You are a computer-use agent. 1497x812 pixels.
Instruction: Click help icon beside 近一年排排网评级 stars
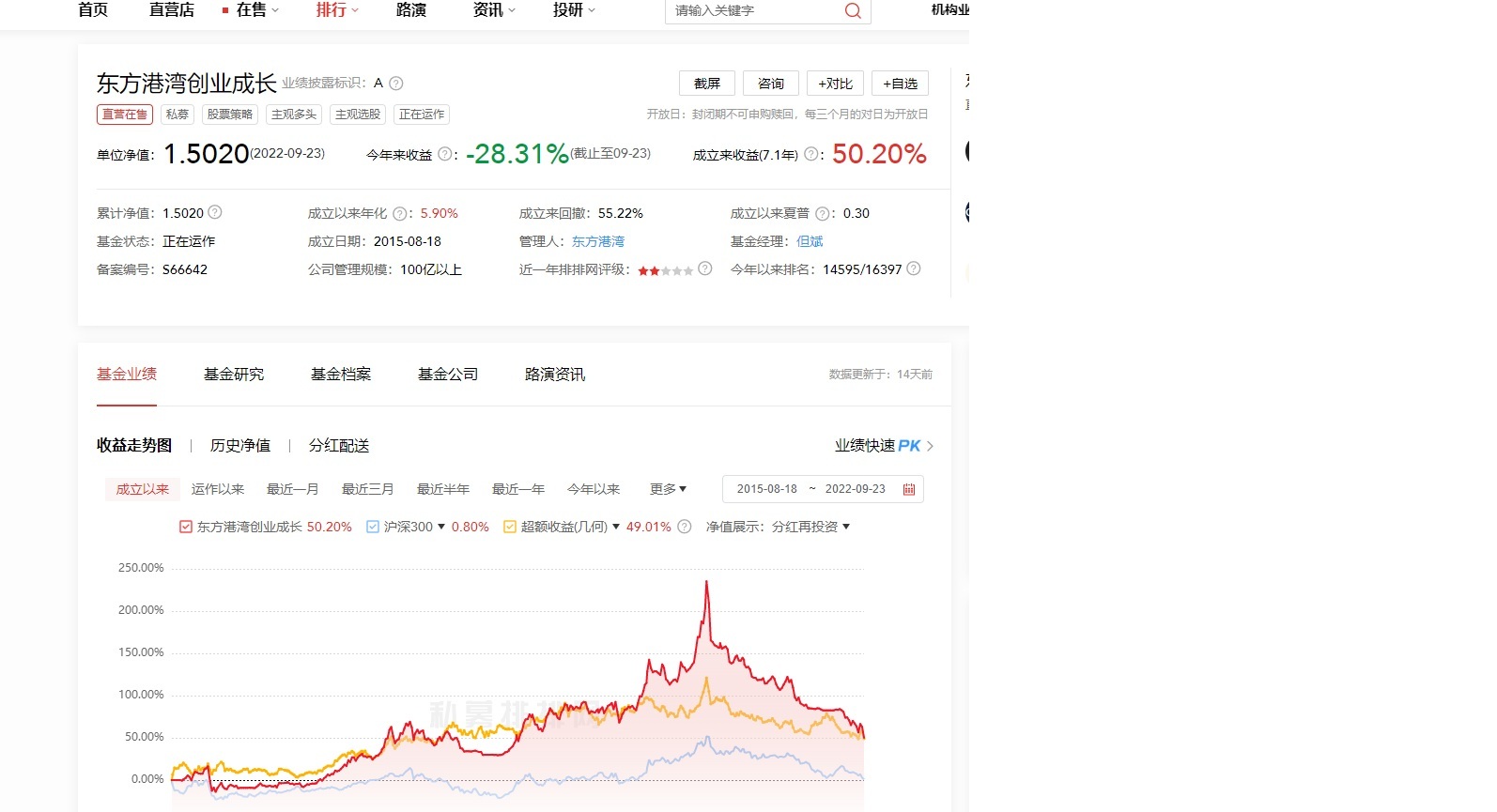click(705, 269)
